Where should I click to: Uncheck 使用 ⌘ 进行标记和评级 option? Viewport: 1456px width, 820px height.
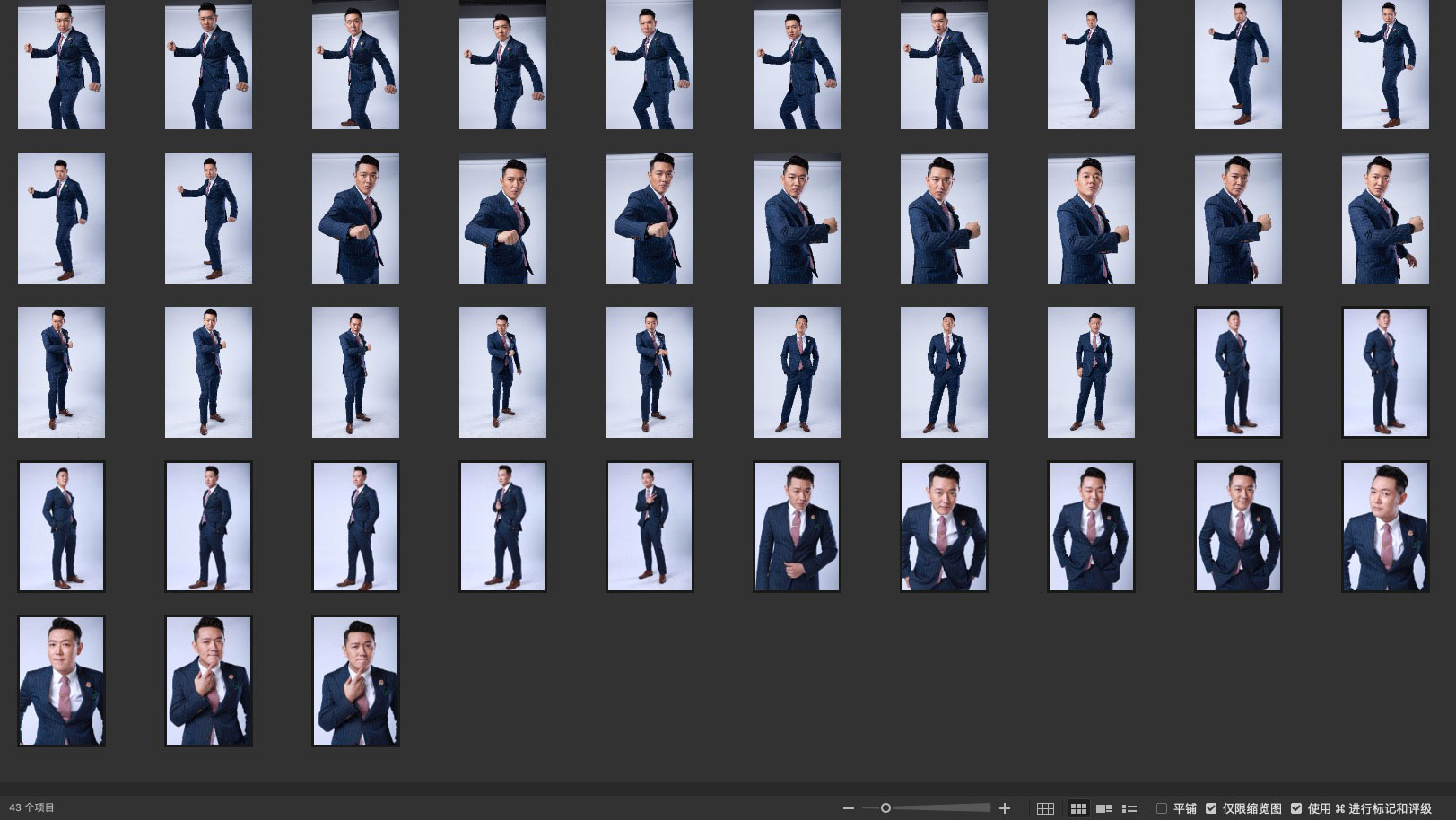(1295, 808)
